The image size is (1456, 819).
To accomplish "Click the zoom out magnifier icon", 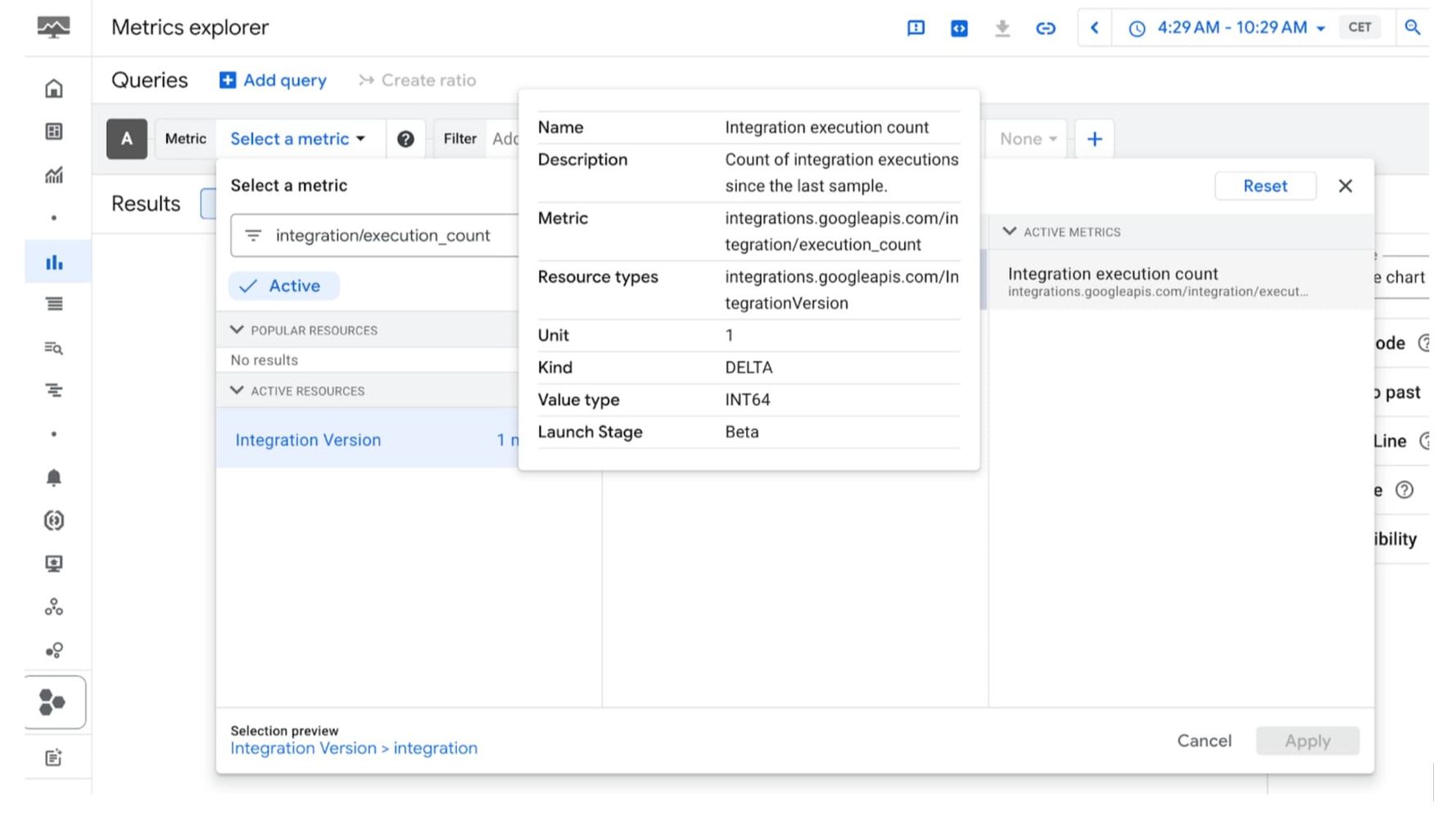I will (1413, 27).
